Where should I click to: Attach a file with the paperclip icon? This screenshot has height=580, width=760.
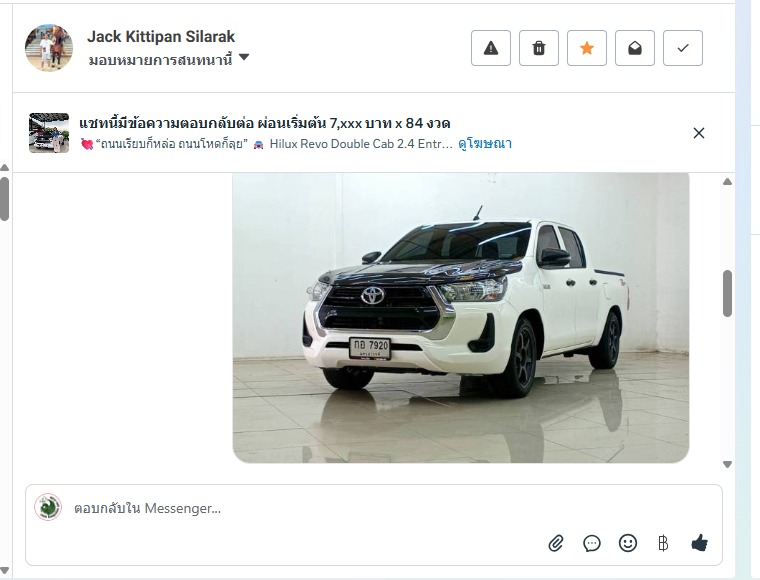(x=556, y=543)
